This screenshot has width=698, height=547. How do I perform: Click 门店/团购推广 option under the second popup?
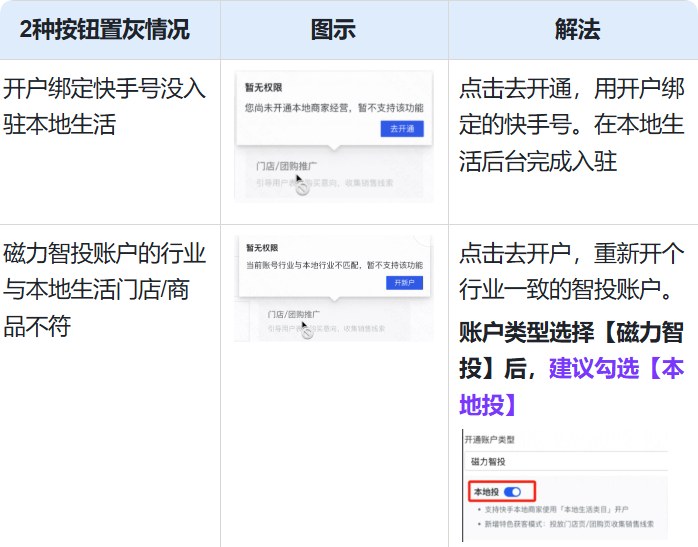point(293,314)
